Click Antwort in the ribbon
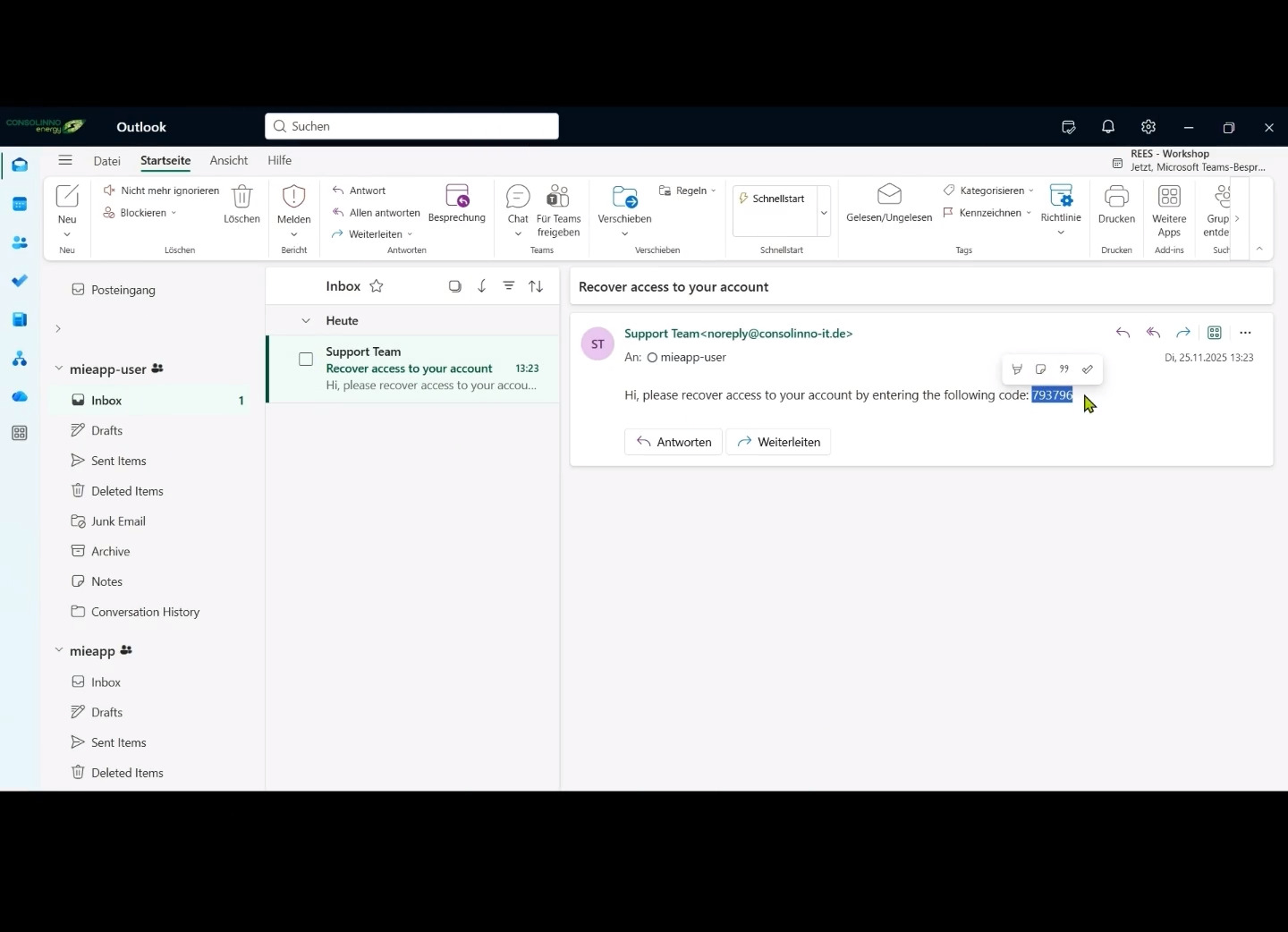This screenshot has height=932, width=1288. pos(359,190)
